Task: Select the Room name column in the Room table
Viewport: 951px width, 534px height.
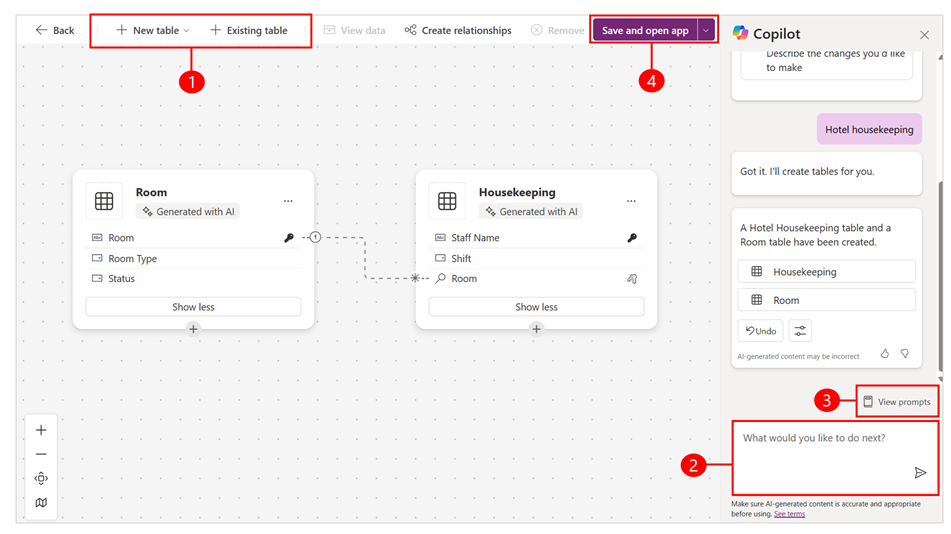Action: (193, 238)
